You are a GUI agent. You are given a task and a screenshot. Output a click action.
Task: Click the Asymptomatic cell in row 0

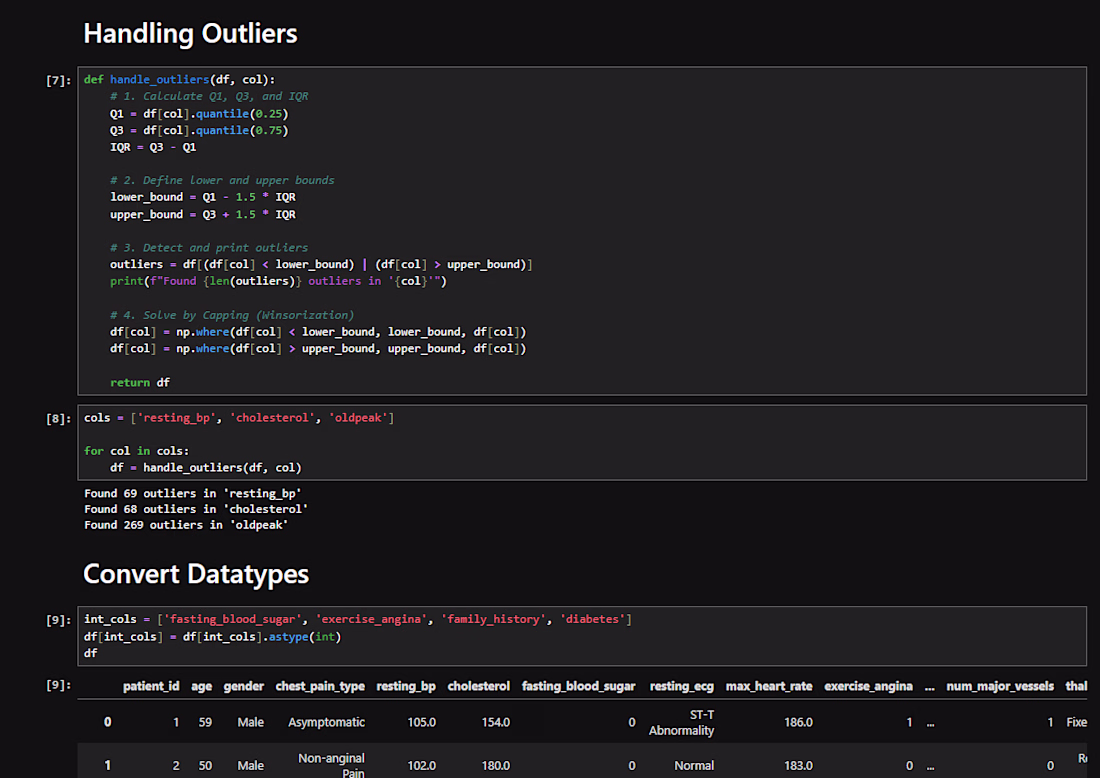click(326, 722)
